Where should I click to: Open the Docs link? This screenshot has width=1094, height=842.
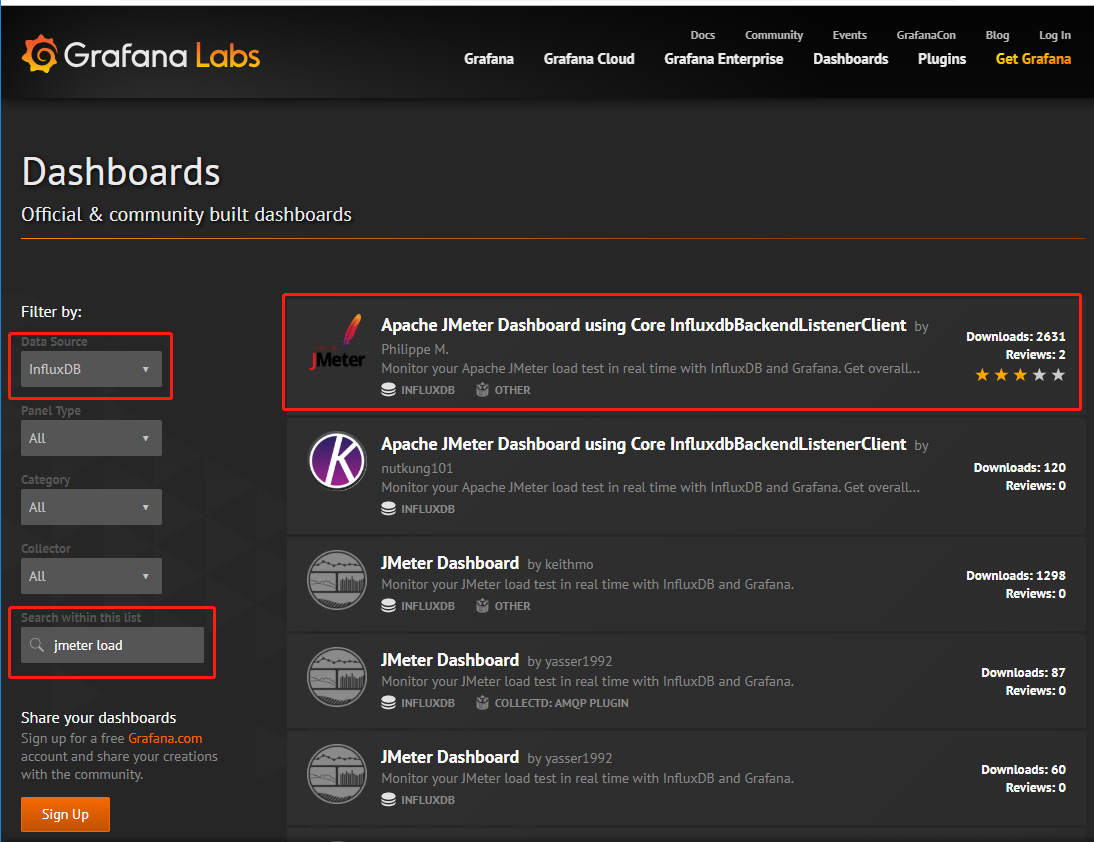click(703, 35)
